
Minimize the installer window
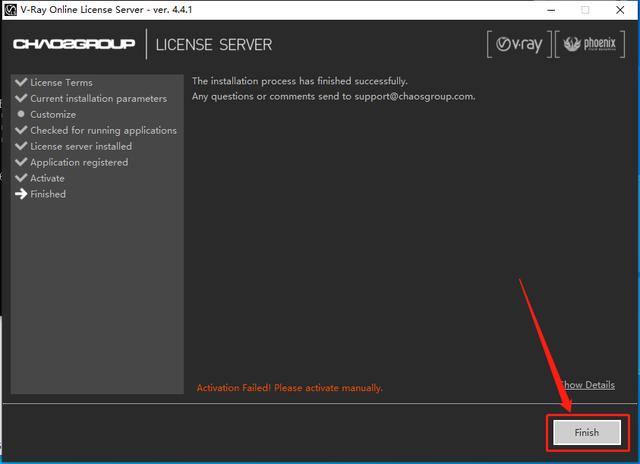(551, 10)
